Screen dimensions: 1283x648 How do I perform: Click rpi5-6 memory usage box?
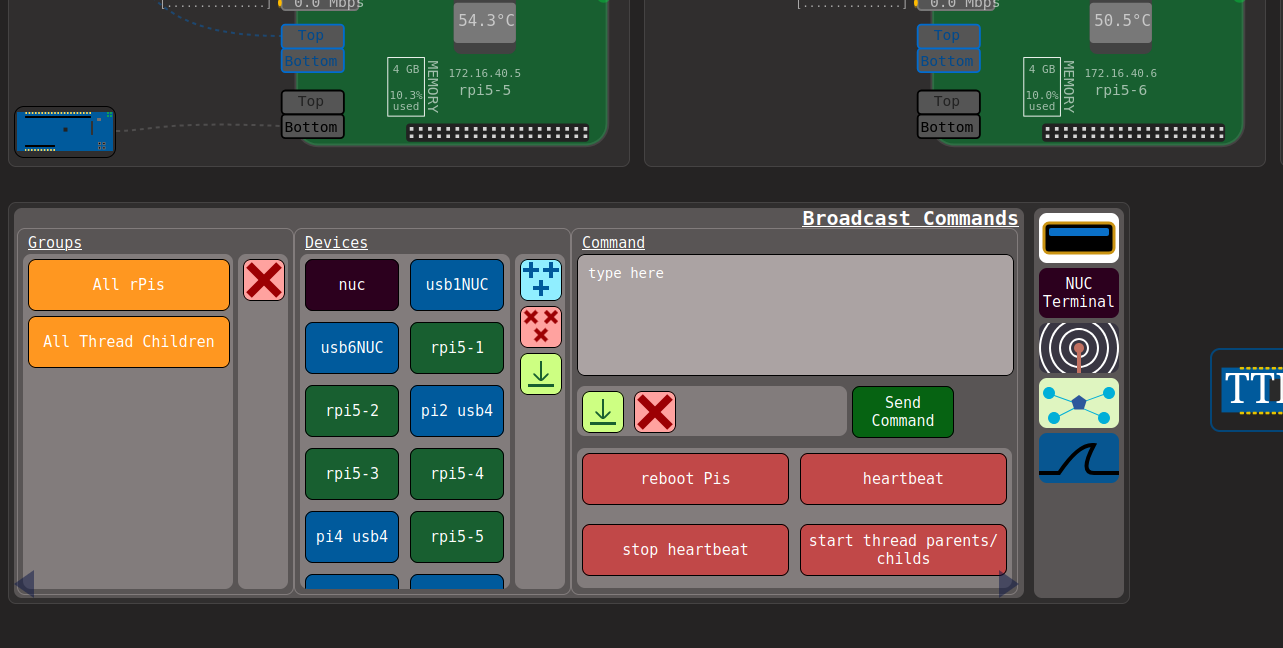click(1042, 87)
